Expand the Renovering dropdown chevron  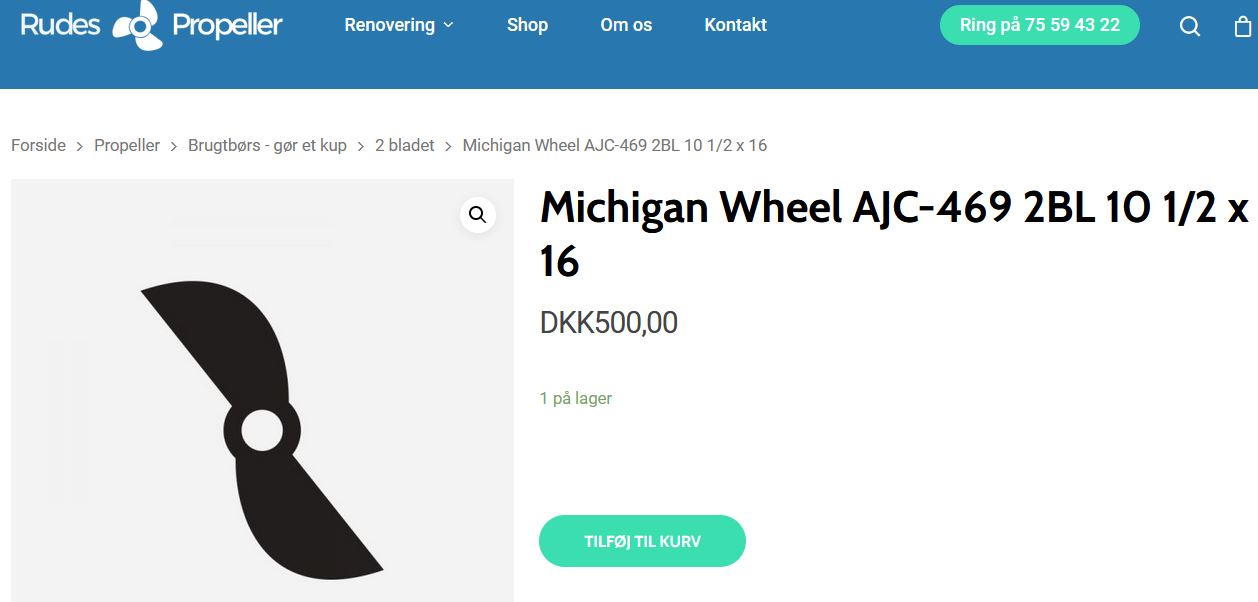(448, 25)
